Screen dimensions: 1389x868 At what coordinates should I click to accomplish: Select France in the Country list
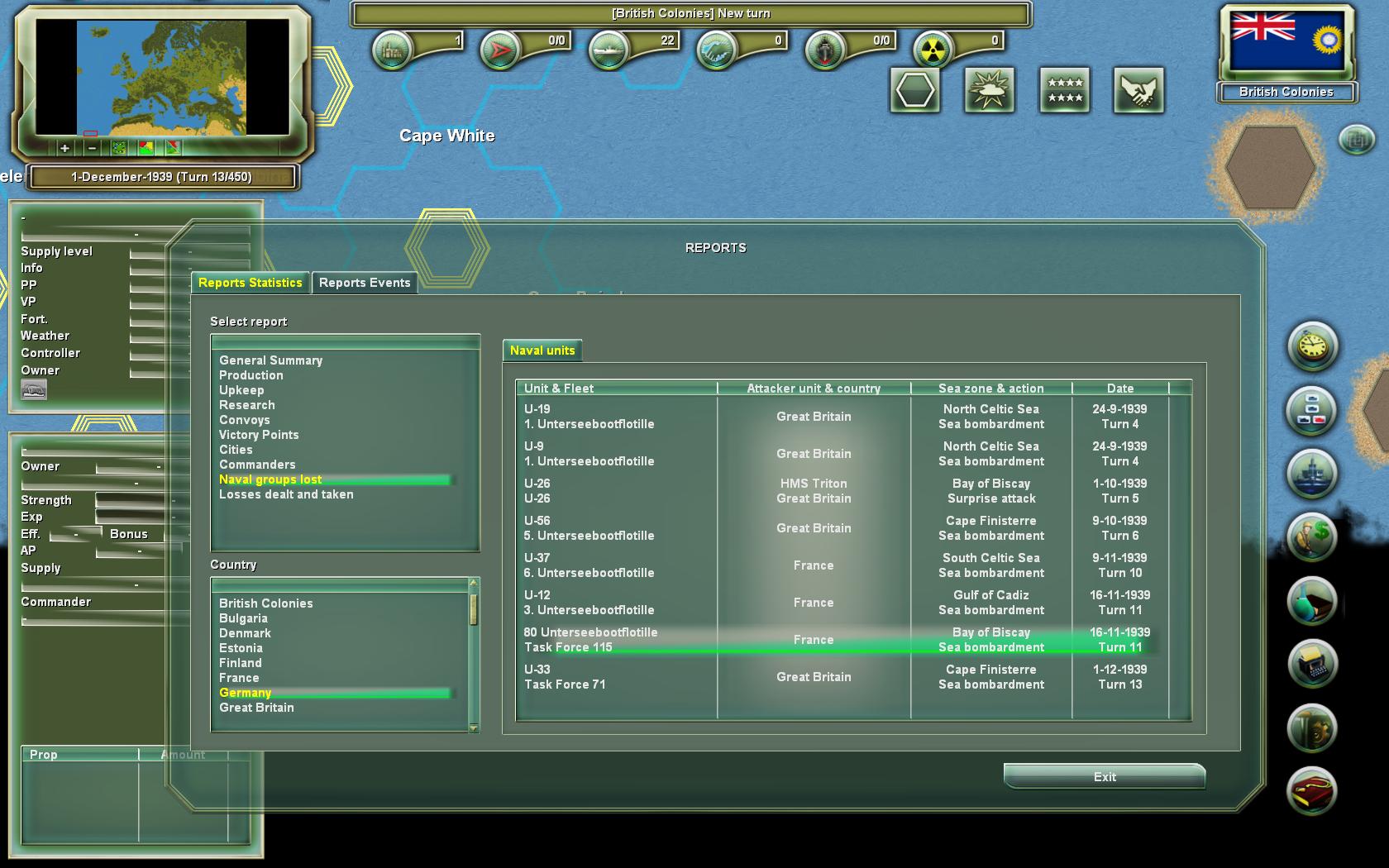(239, 678)
